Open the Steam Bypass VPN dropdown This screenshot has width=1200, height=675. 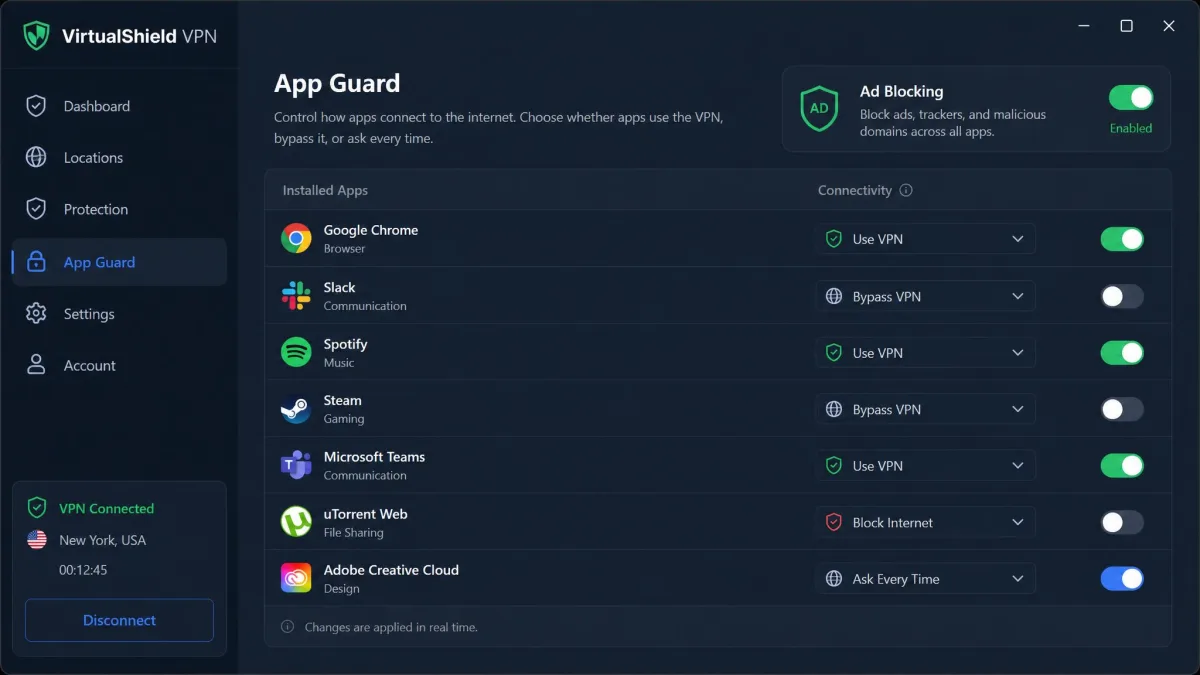[925, 409]
